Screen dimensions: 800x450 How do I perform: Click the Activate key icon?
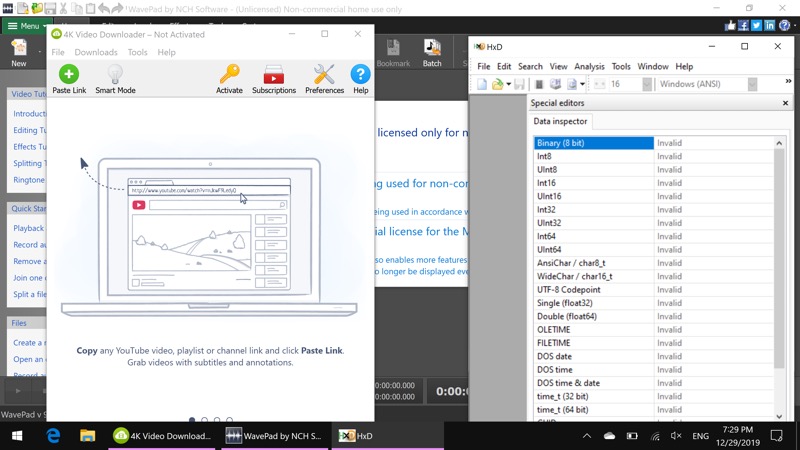click(x=229, y=74)
